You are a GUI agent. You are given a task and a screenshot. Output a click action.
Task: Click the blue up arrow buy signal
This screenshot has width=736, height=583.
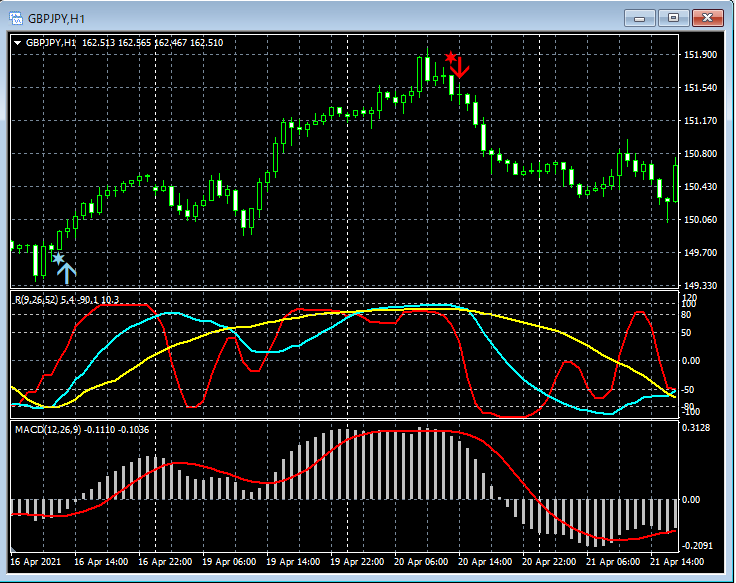tap(67, 274)
